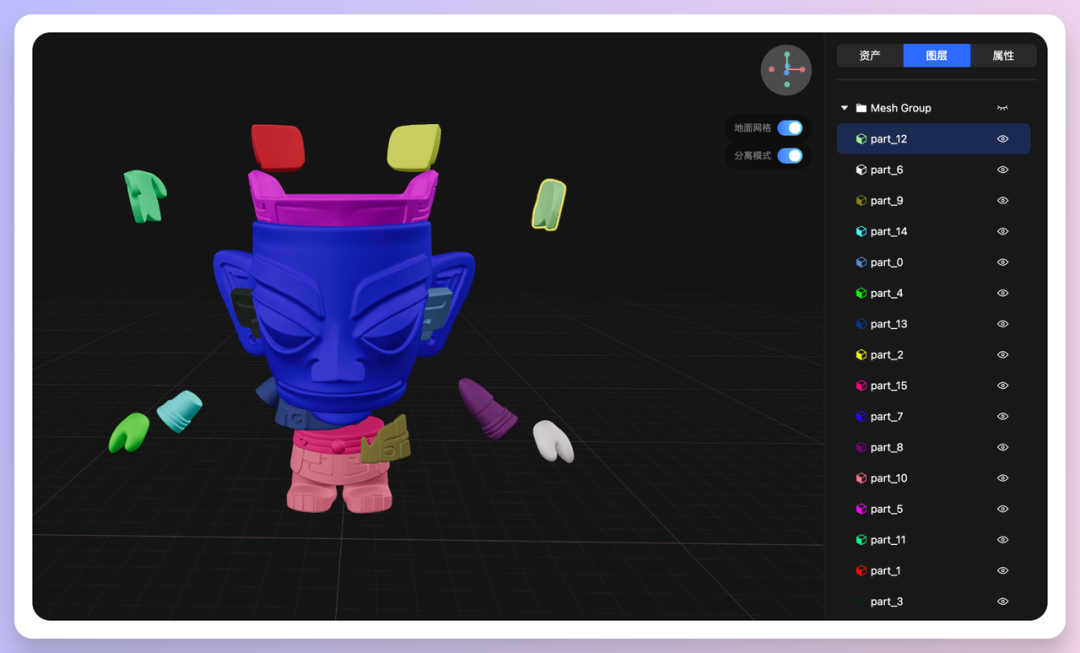Click the cyan cube icon beside part_14

[861, 232]
